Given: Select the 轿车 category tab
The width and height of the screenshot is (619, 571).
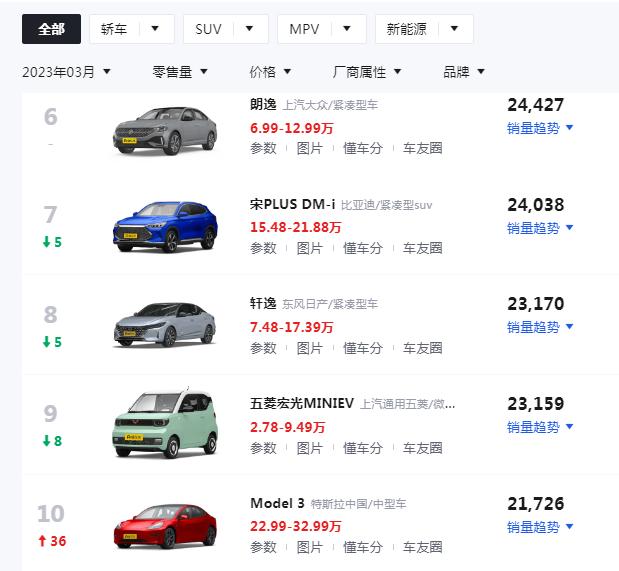Looking at the screenshot, I should point(114,29).
